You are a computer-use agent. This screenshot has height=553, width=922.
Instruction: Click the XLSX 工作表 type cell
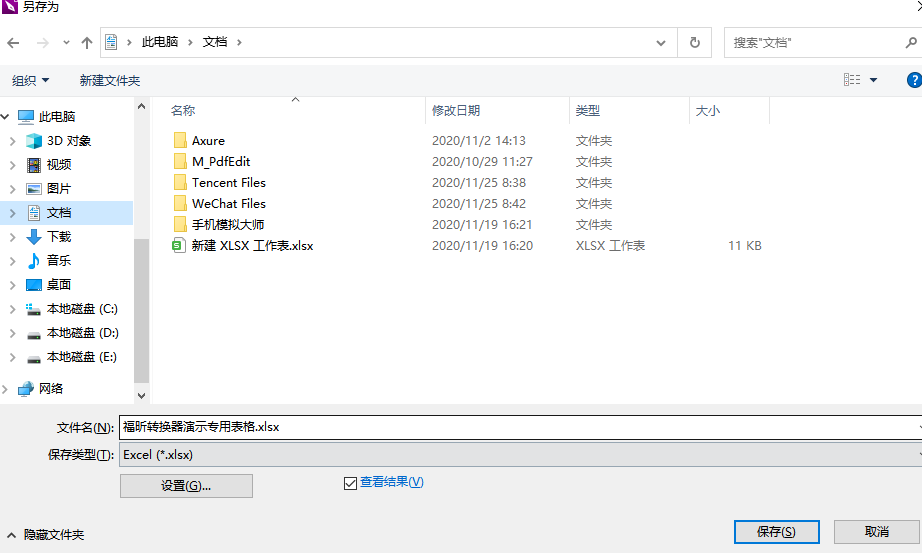click(610, 245)
